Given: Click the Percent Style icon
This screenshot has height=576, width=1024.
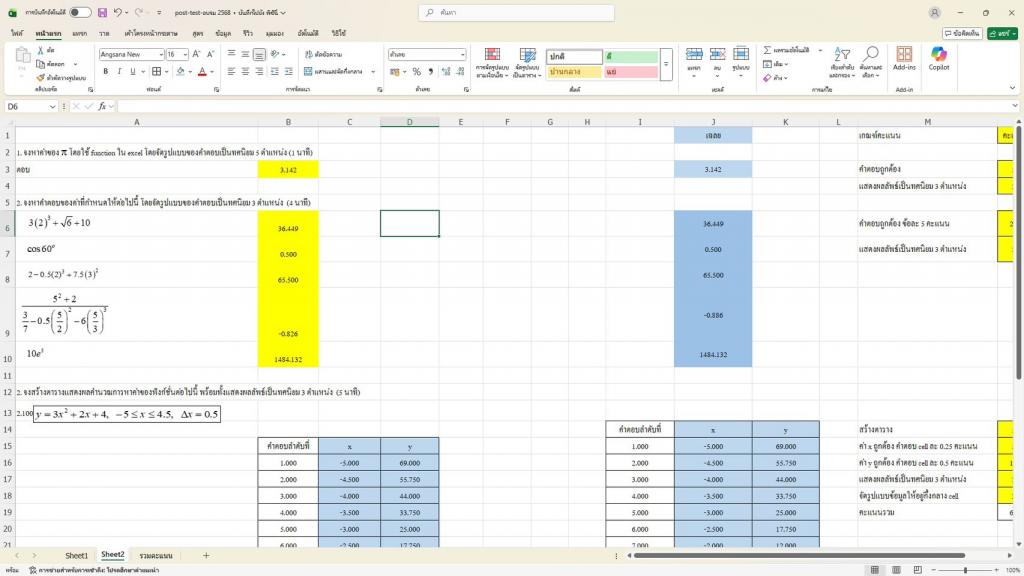Looking at the screenshot, I should pos(417,71).
